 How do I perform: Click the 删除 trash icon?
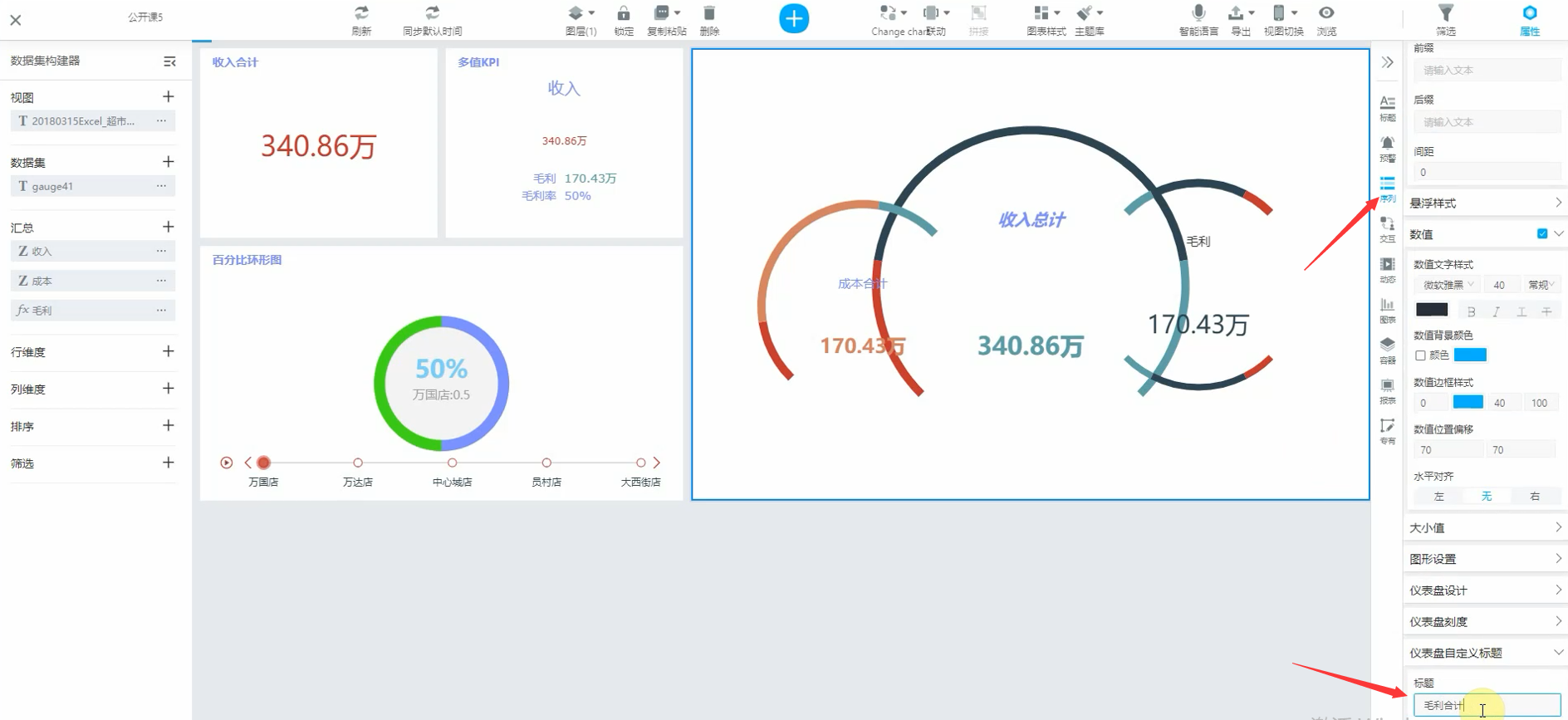click(709, 13)
